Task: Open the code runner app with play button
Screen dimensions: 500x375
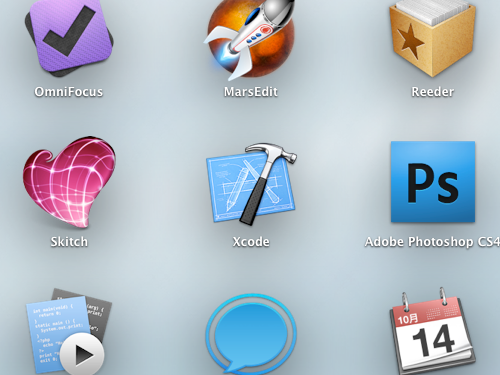Action: (68, 332)
